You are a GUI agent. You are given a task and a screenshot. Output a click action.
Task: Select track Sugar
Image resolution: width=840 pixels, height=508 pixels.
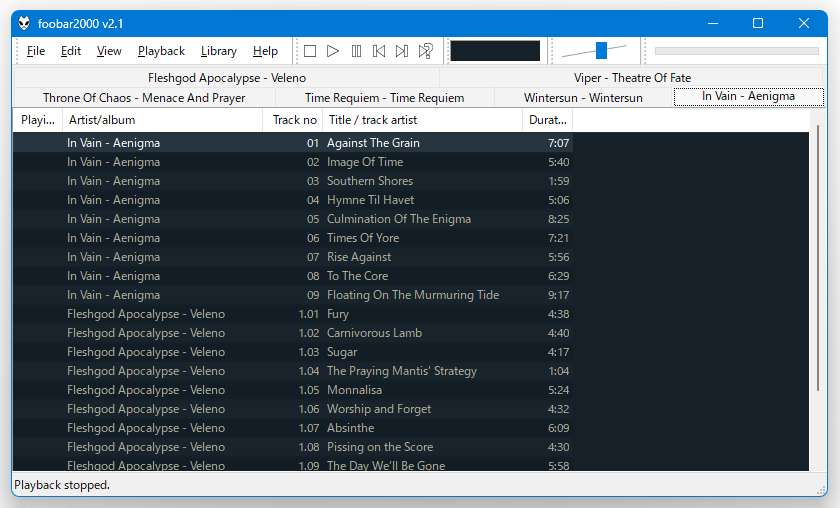point(292,352)
